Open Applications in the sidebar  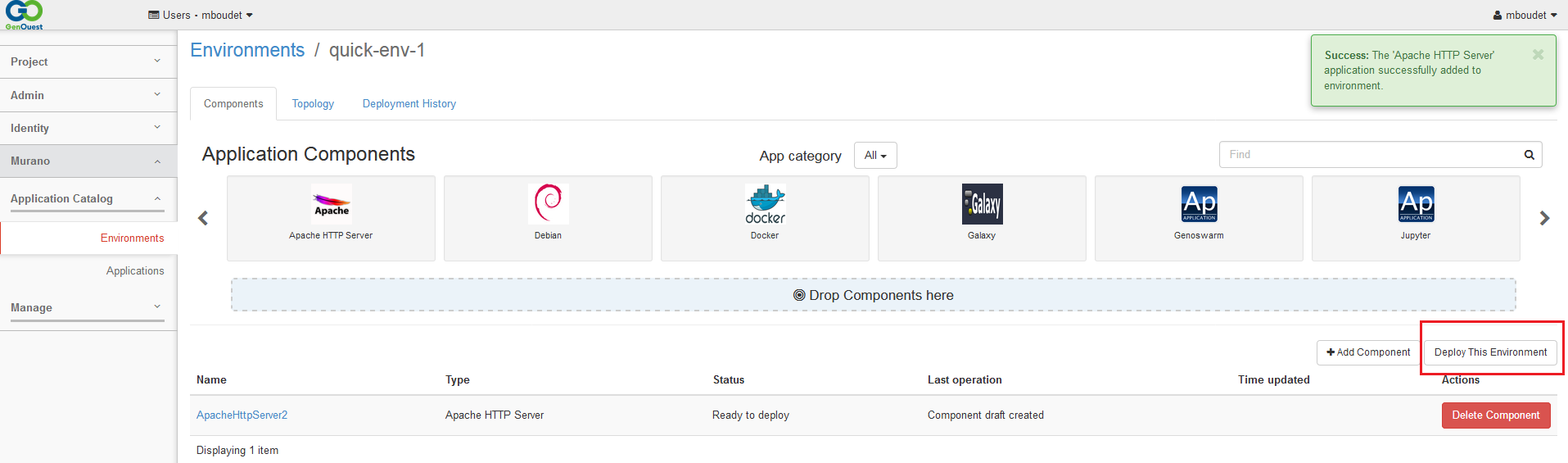click(135, 271)
